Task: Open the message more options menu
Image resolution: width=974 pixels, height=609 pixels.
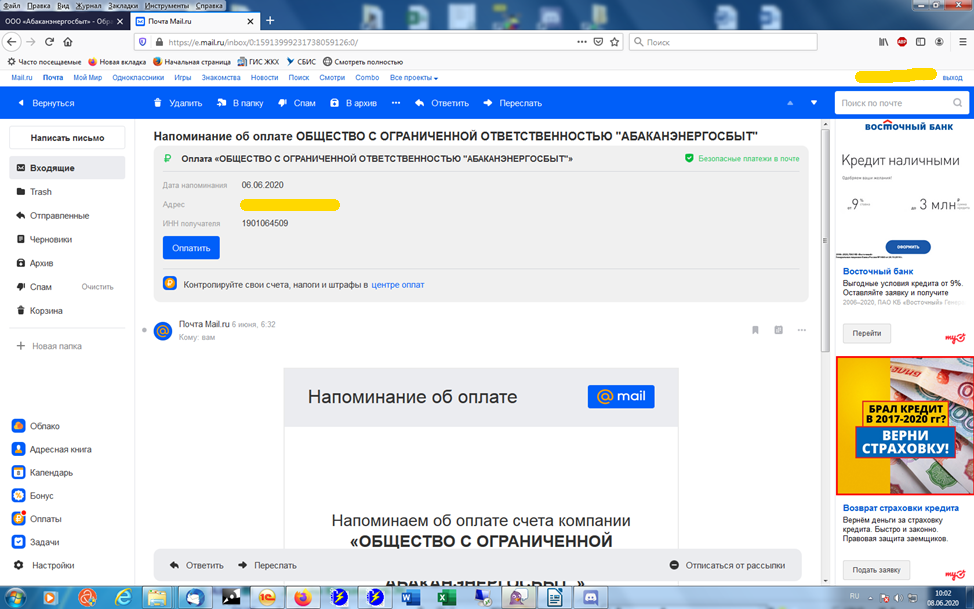Action: (802, 330)
